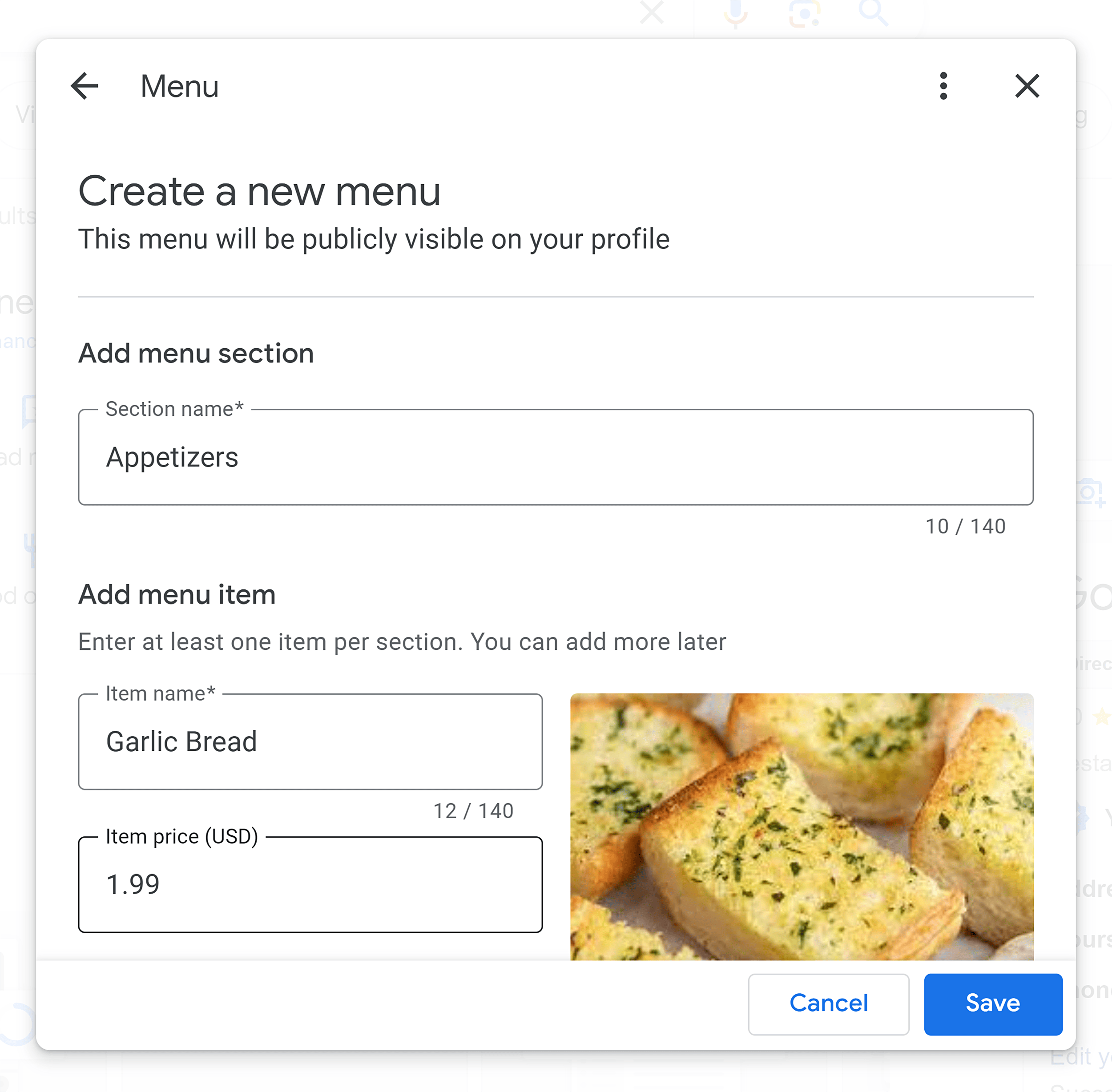This screenshot has width=1112, height=1092.
Task: Click the Directions option in the background
Action: click(x=1096, y=664)
